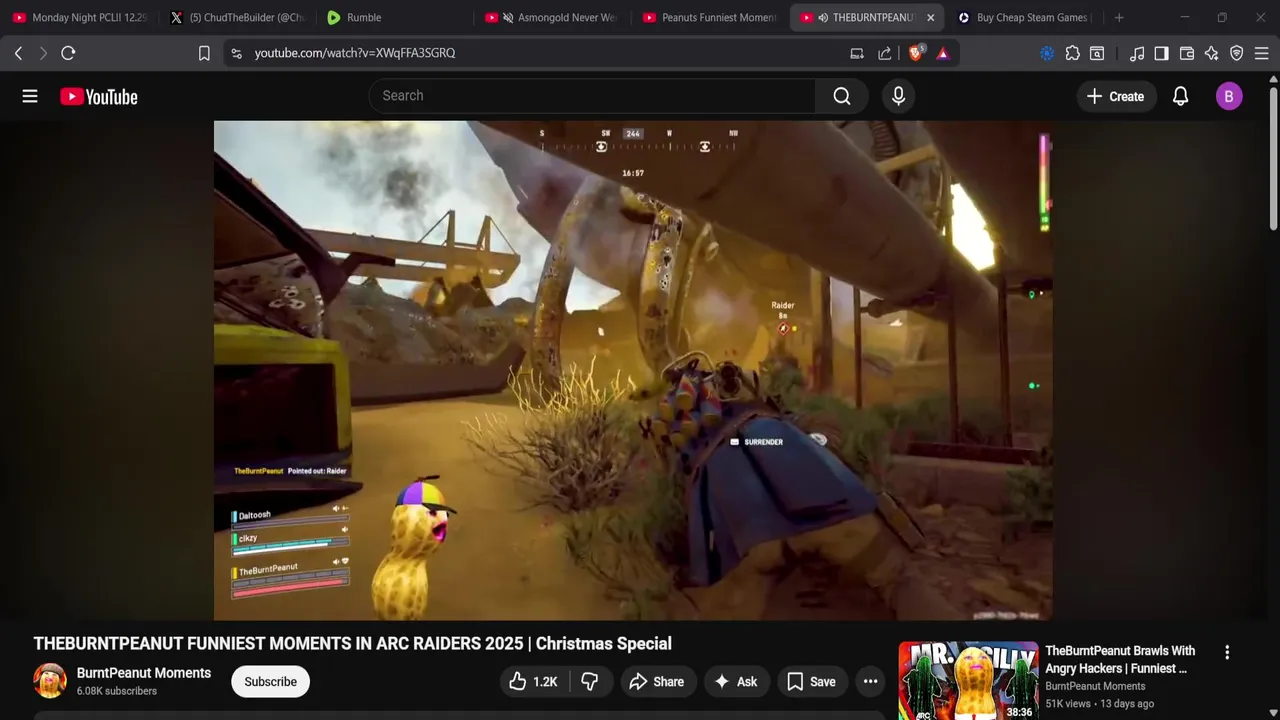Close the THEBURNTPEANUT tab
The image size is (1280, 720).
[x=930, y=17]
